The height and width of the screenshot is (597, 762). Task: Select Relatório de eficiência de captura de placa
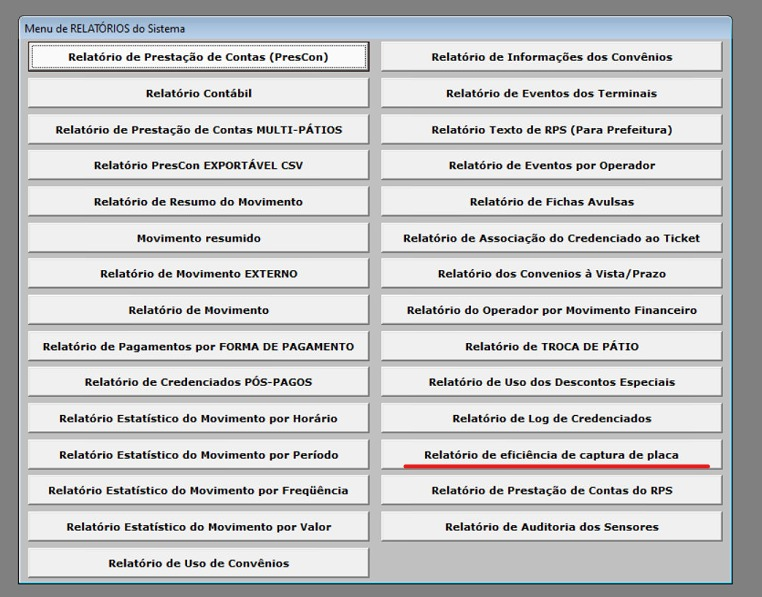551,455
